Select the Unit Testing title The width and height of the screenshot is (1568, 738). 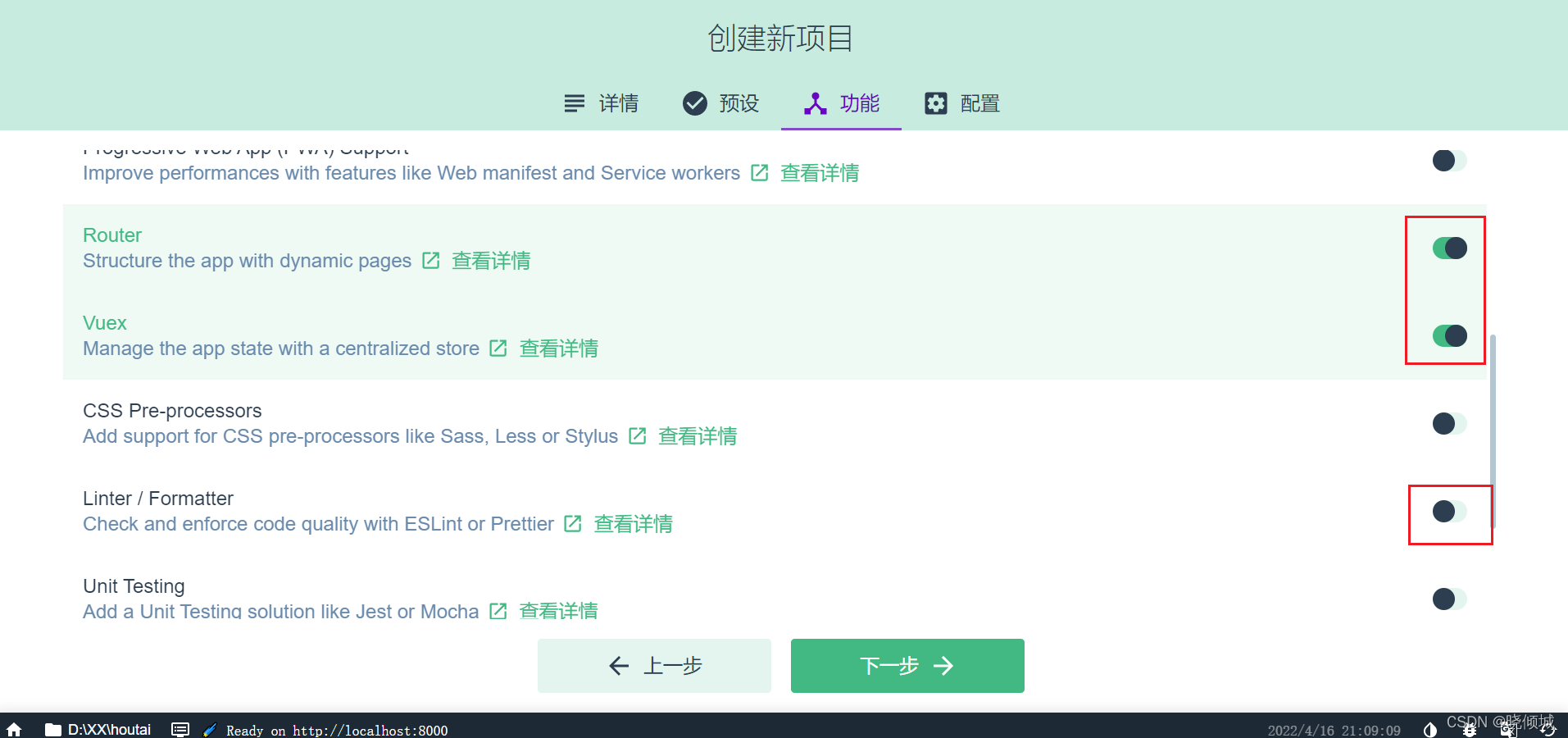click(134, 586)
